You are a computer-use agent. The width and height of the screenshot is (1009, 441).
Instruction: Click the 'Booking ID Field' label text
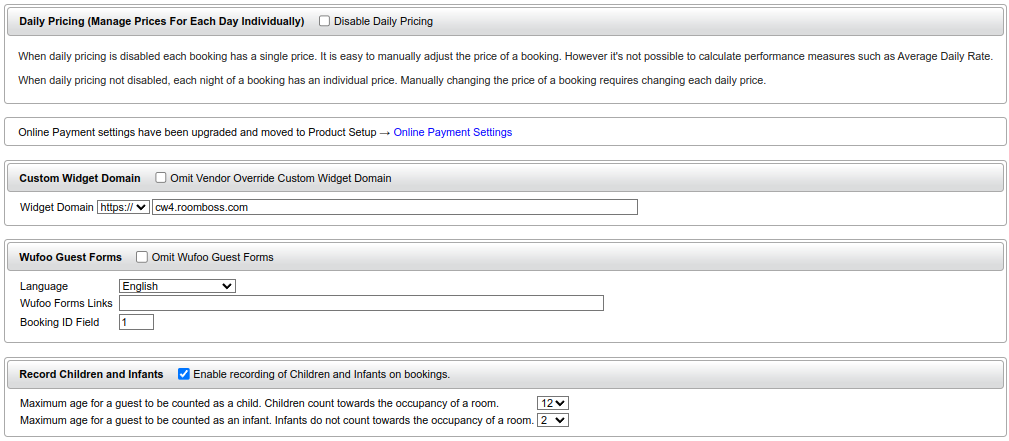[60, 322]
